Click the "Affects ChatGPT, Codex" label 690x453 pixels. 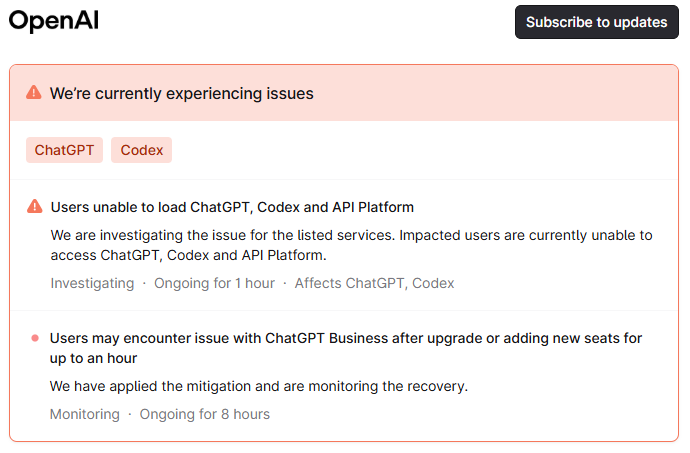point(374,283)
